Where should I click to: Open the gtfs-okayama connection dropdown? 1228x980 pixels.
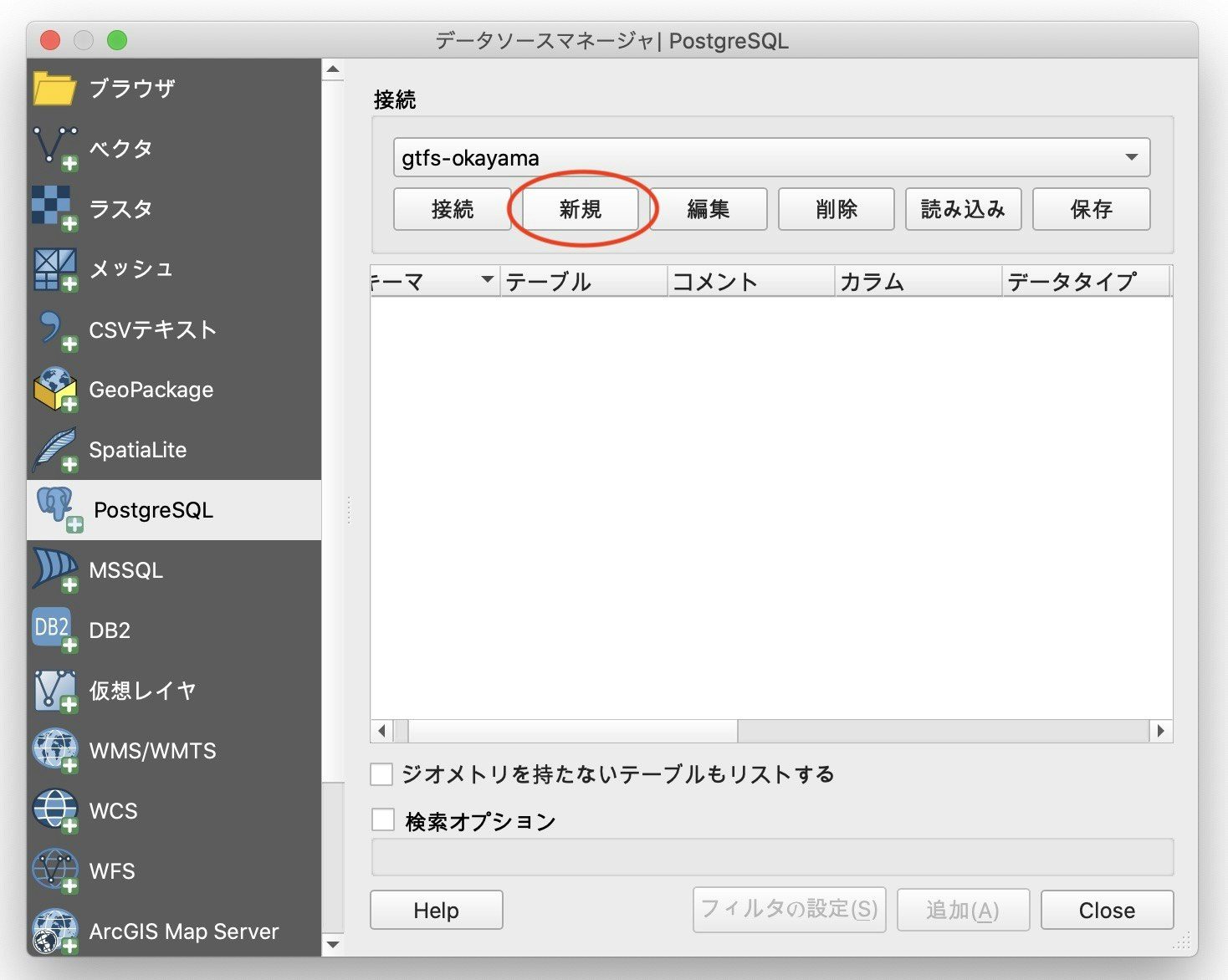[771, 157]
